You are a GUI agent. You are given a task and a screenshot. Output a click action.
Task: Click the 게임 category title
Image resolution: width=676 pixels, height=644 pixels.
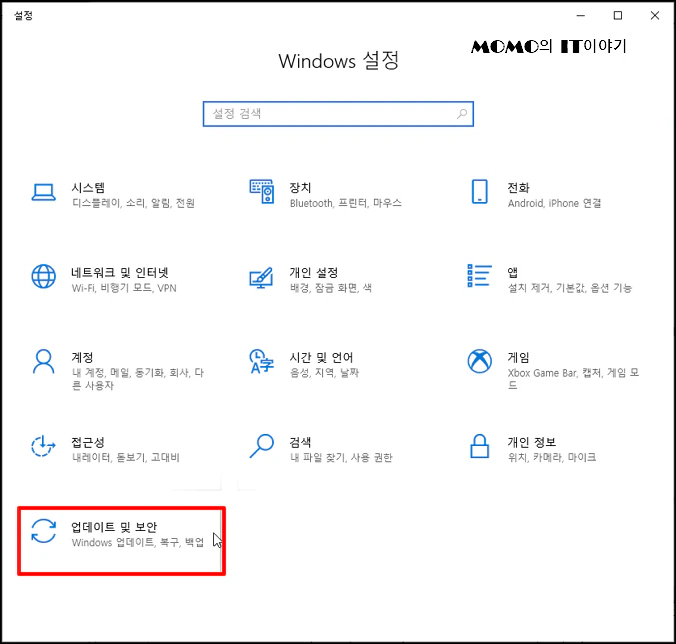pos(518,357)
